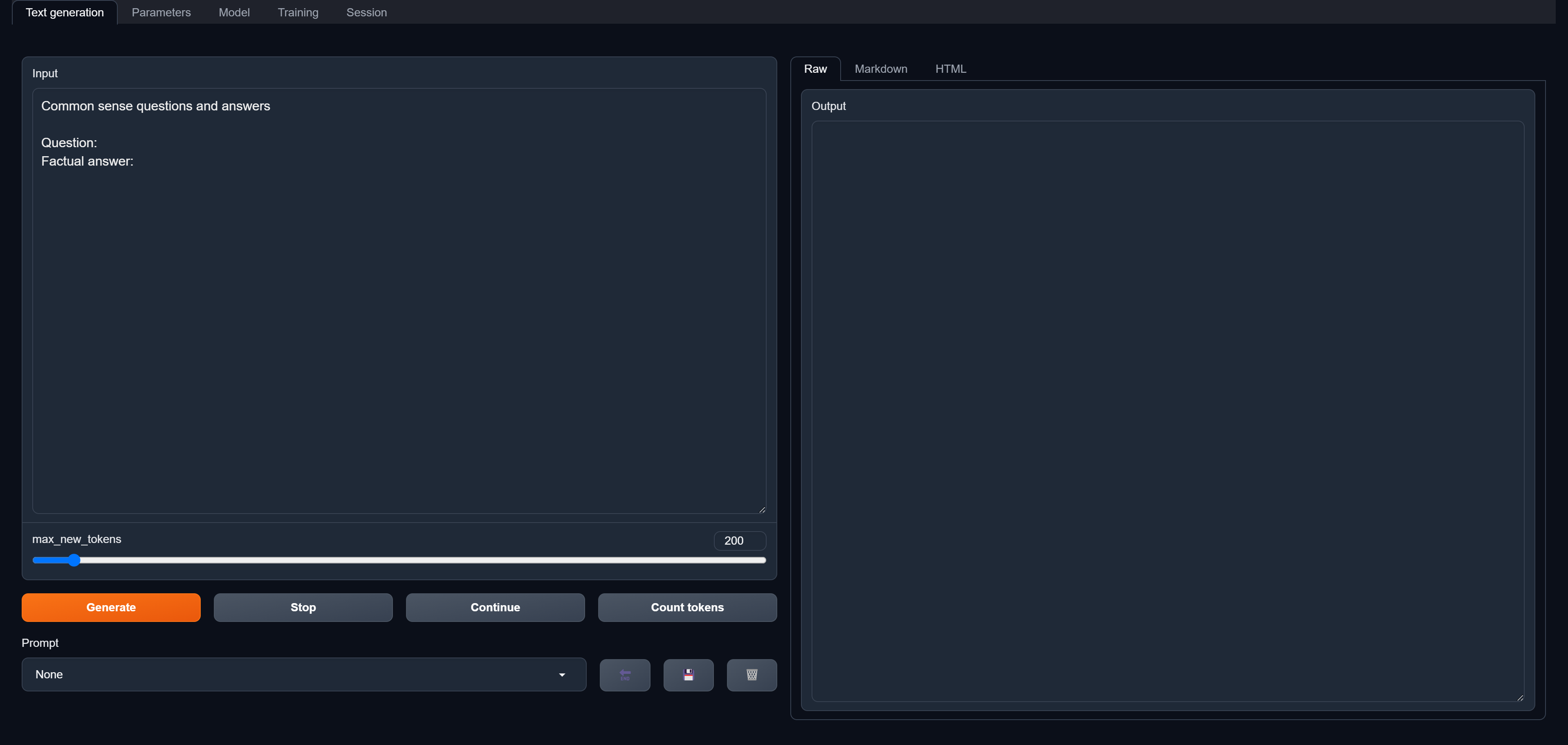Switch to the Text generation tab
The image size is (1568, 745).
click(x=65, y=12)
